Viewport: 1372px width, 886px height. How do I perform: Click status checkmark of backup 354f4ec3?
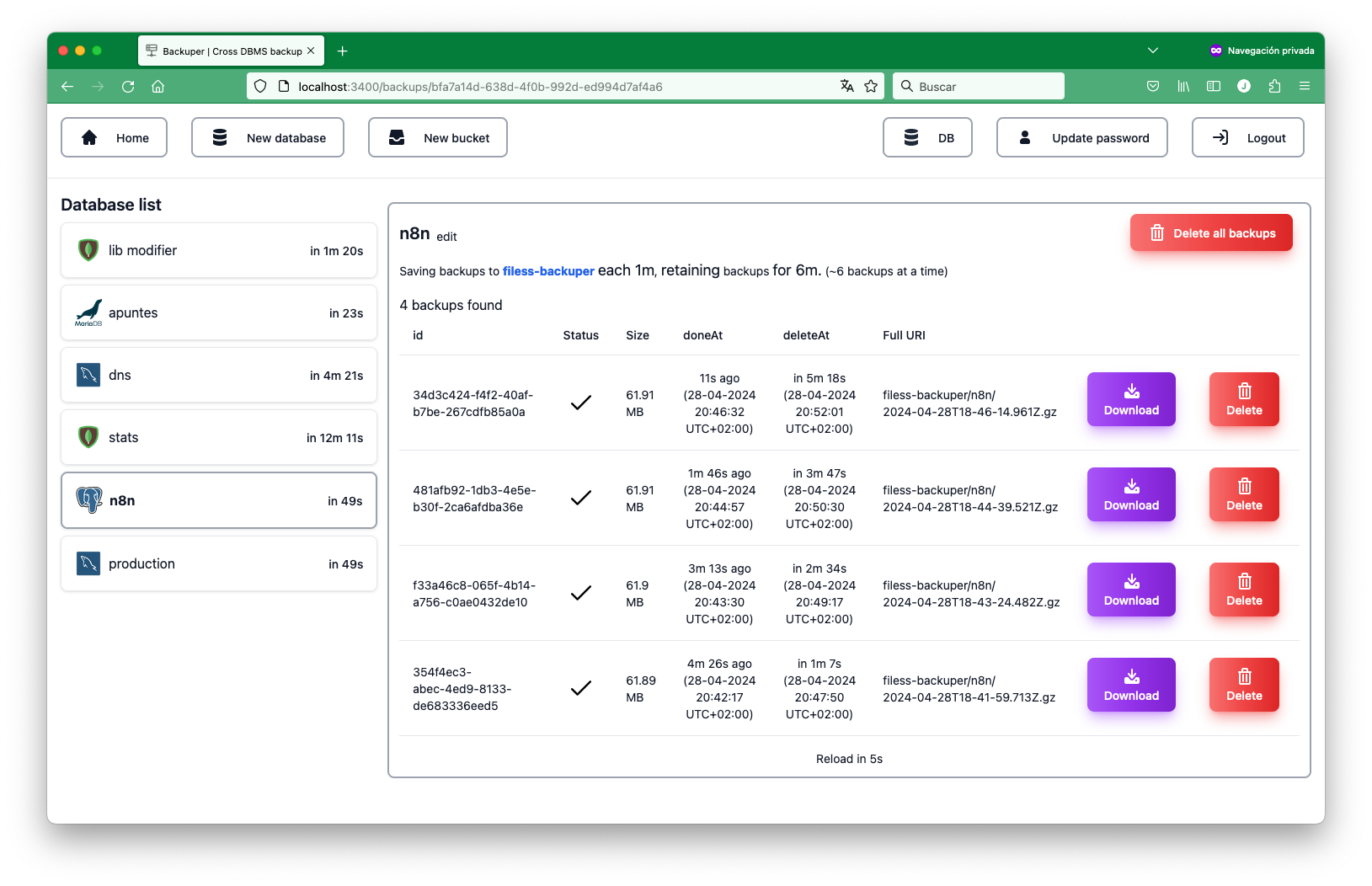tap(580, 689)
